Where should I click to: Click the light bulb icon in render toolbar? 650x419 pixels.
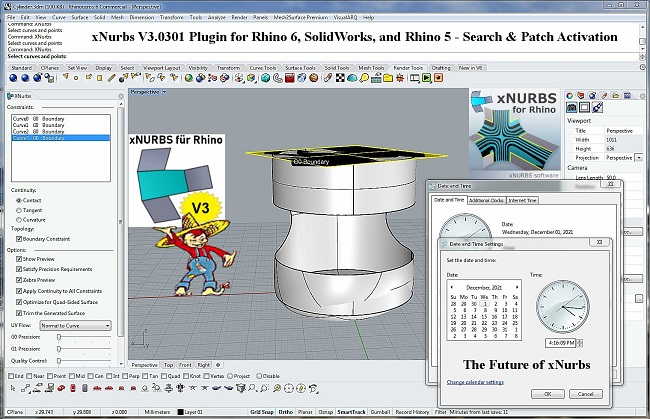364,78
